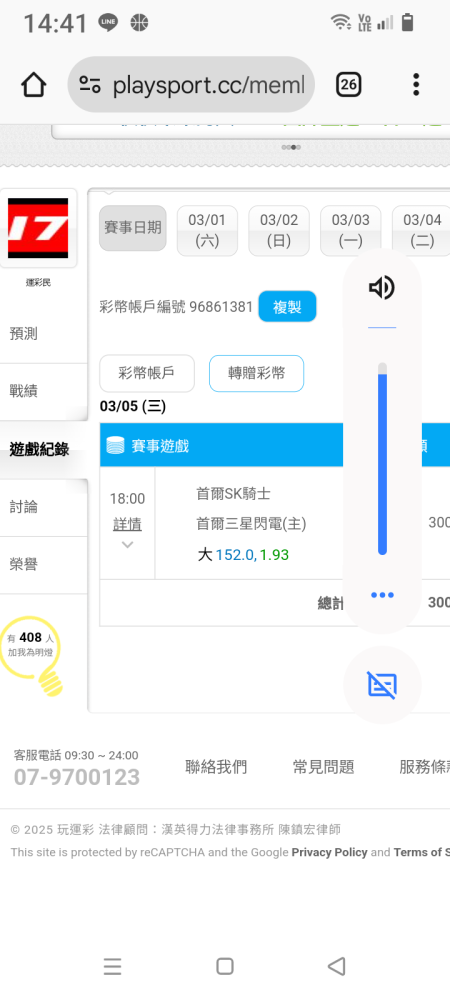The image size is (450, 1000).
Task: Open the 轉贈彩幣 button
Action: (256, 374)
